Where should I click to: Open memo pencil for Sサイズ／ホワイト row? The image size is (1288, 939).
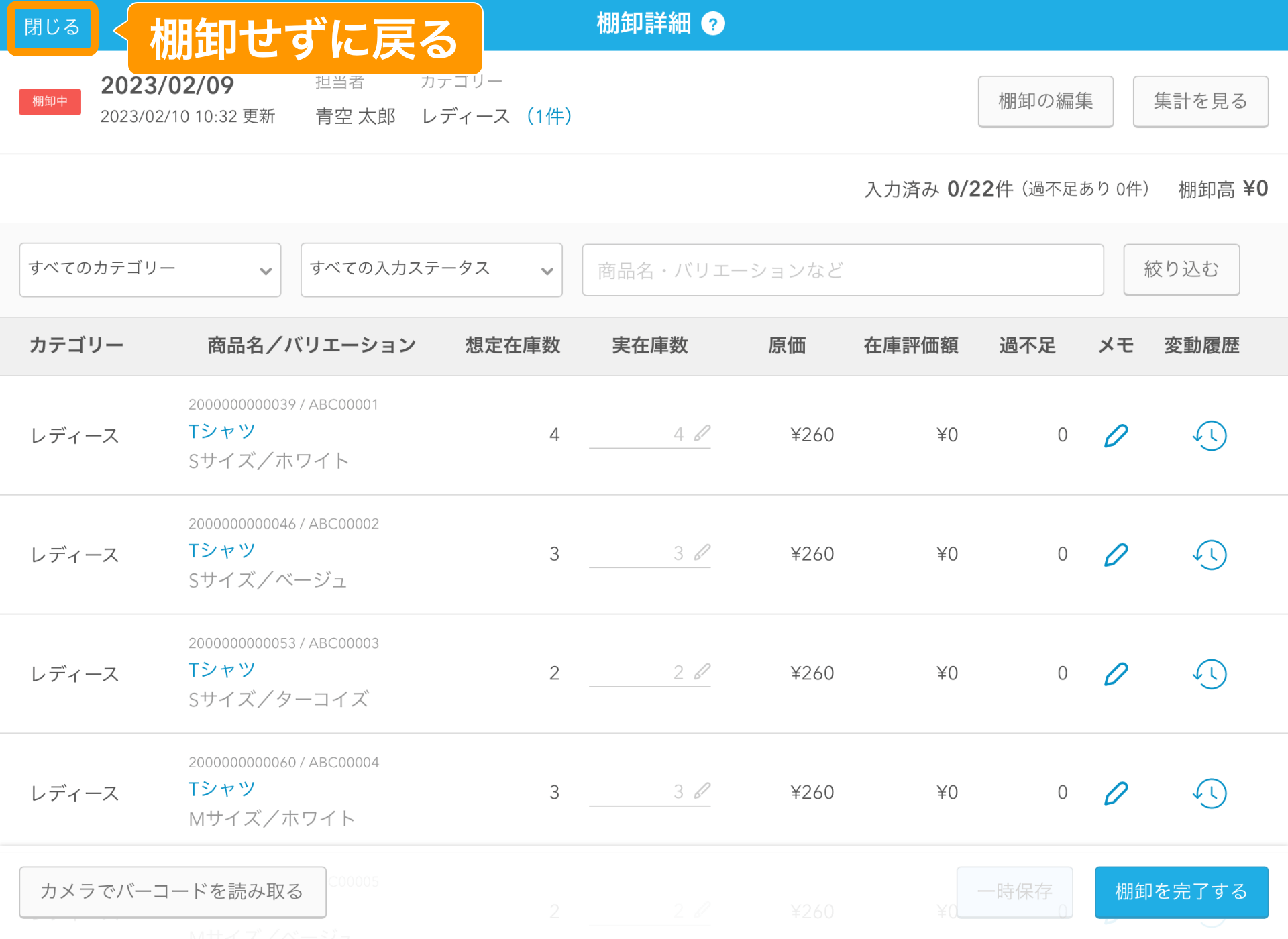[1116, 435]
